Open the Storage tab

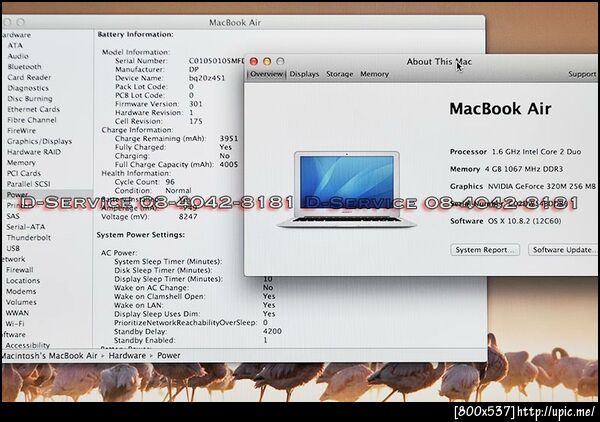click(x=339, y=74)
